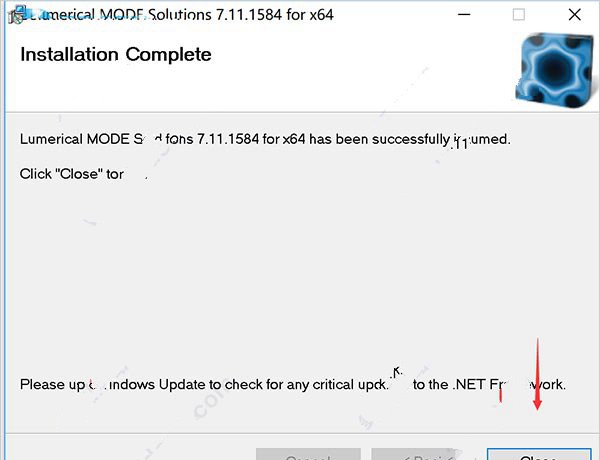Click the Lumerical blue cube logo
Image resolution: width=600 pixels, height=460 pixels.
pos(557,70)
